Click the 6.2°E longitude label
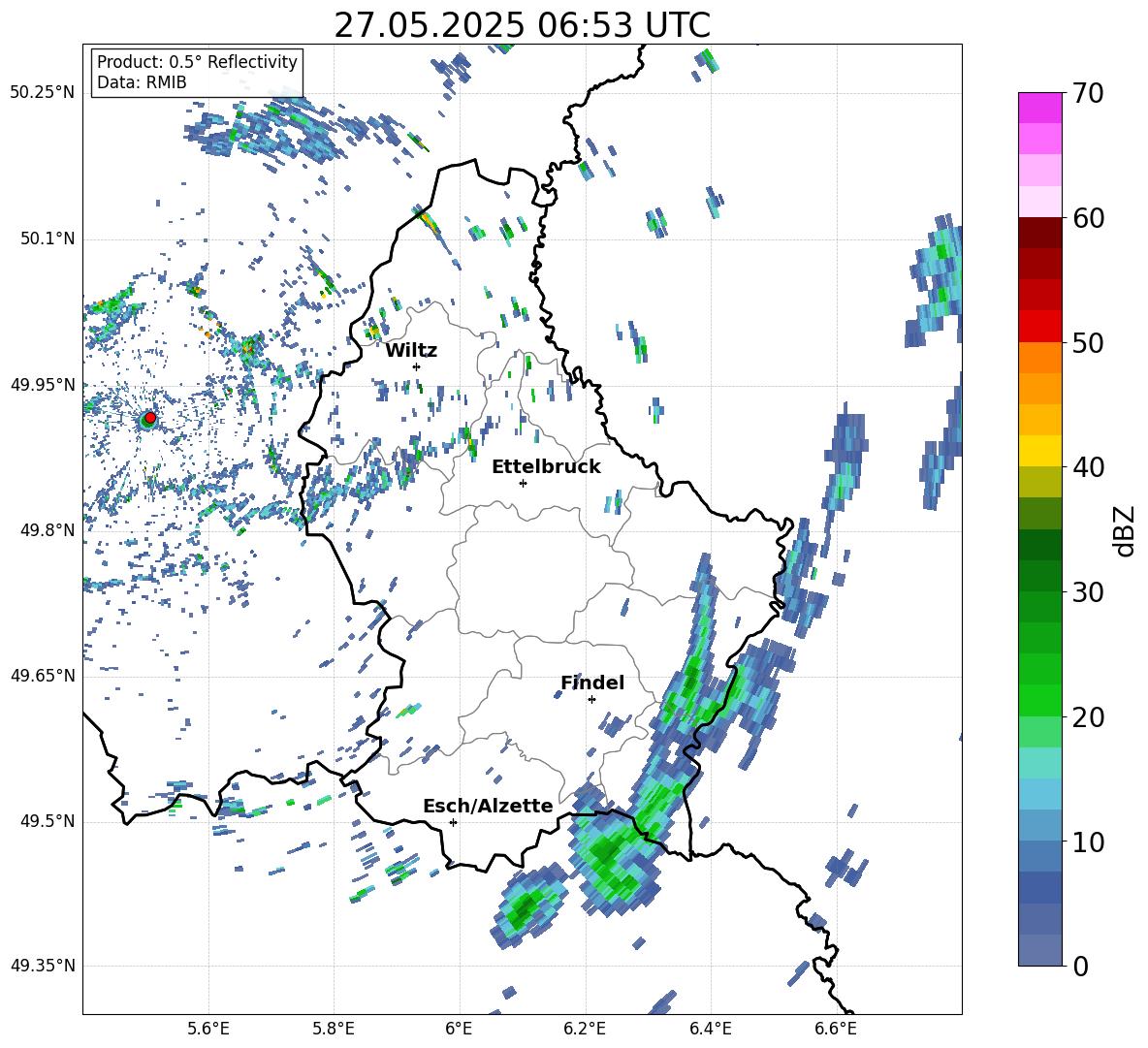Viewport: 1148px width, 1048px height. pyautogui.click(x=585, y=1030)
